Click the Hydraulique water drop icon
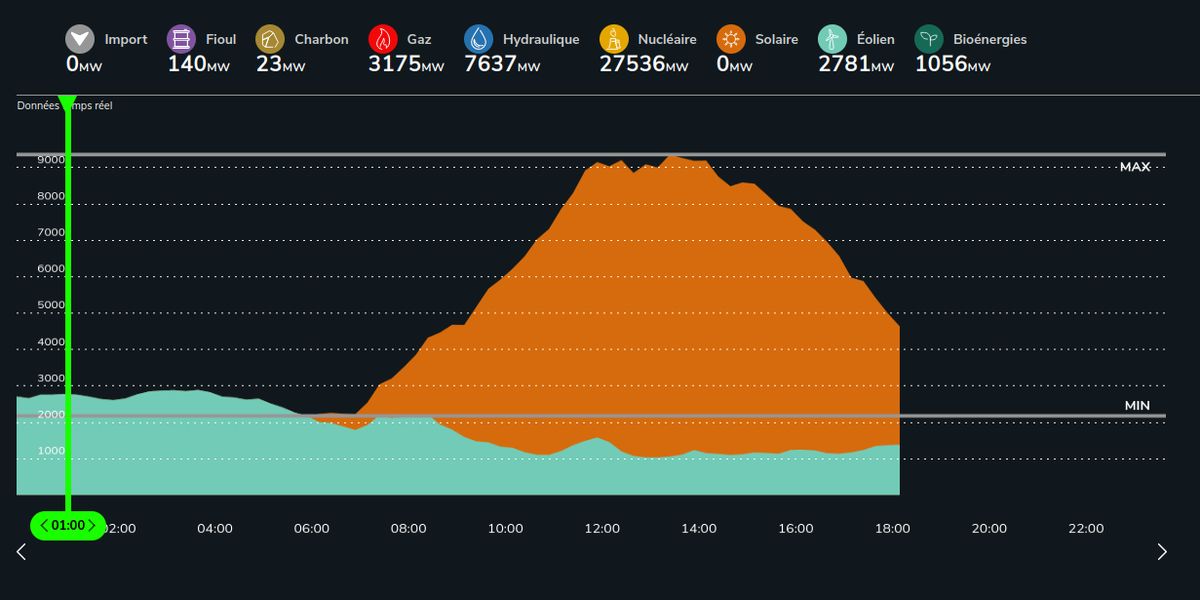This screenshot has width=1200, height=600. (x=479, y=40)
